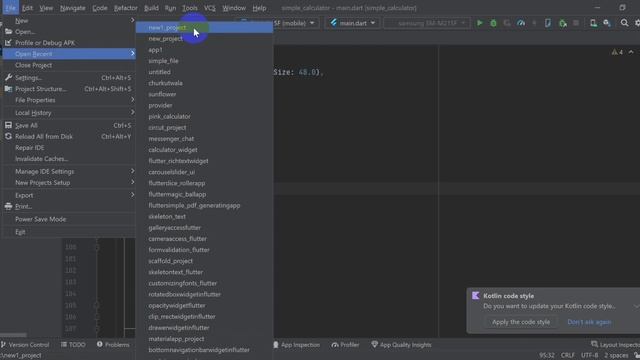The image size is (640, 360).
Task: Open the Edit menu
Action: tap(27, 8)
